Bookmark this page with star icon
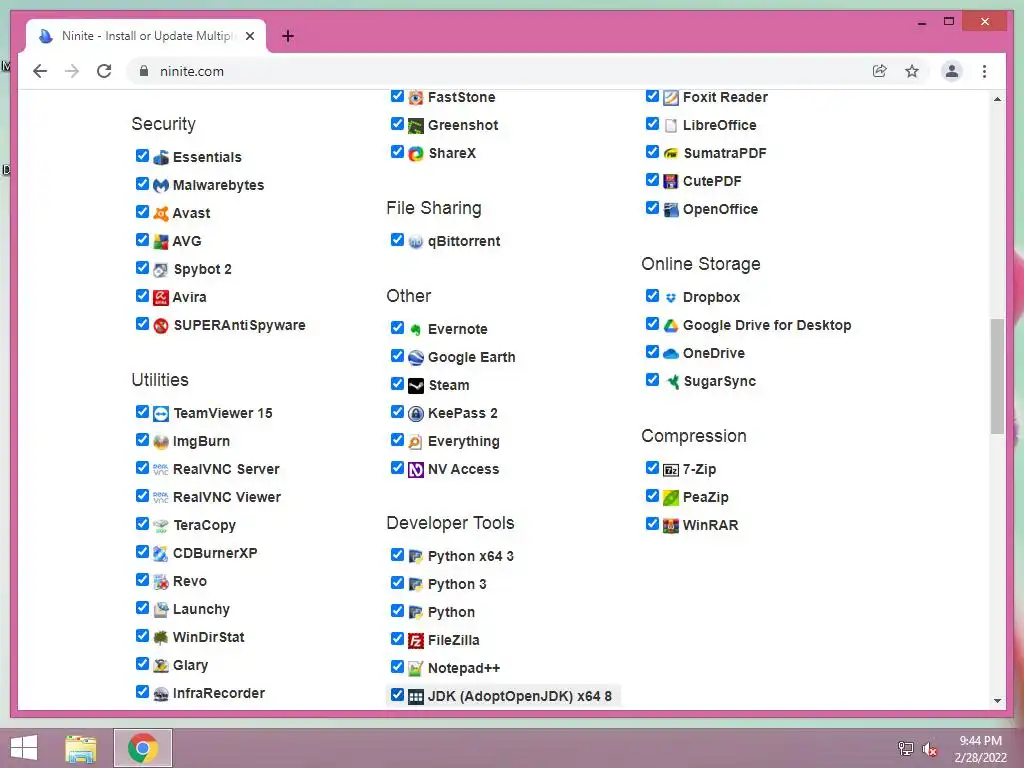 click(x=912, y=71)
